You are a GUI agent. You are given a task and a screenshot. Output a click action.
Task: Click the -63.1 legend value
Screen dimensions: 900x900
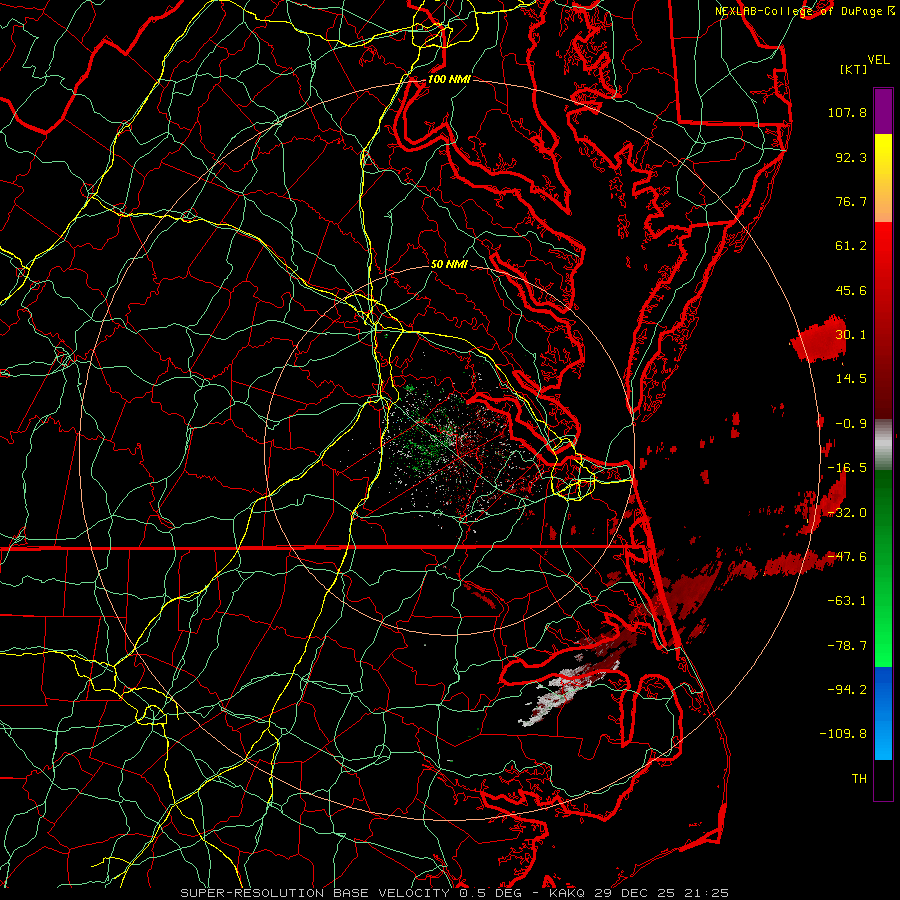click(847, 601)
